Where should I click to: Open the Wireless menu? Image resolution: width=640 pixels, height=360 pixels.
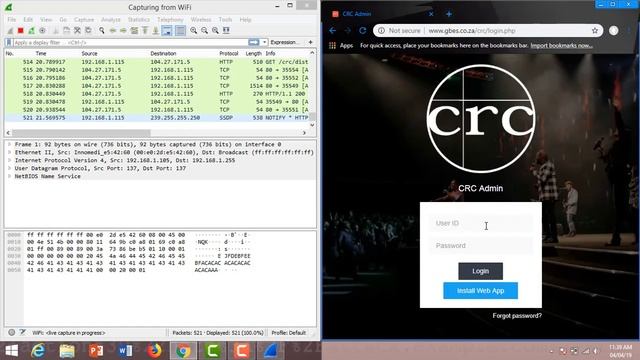pyautogui.click(x=201, y=20)
